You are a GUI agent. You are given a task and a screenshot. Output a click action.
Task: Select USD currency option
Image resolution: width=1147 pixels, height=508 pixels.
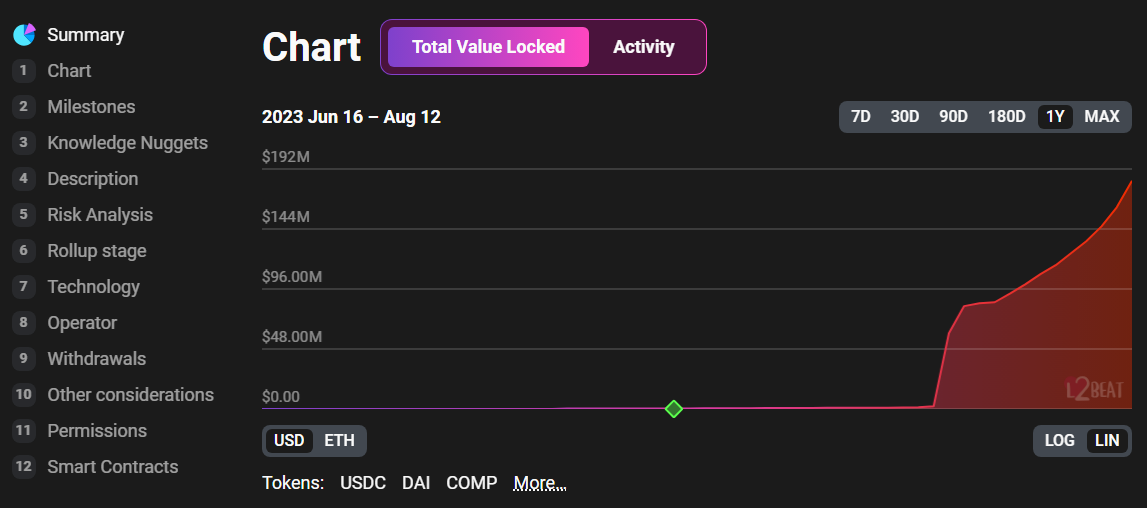click(x=289, y=441)
